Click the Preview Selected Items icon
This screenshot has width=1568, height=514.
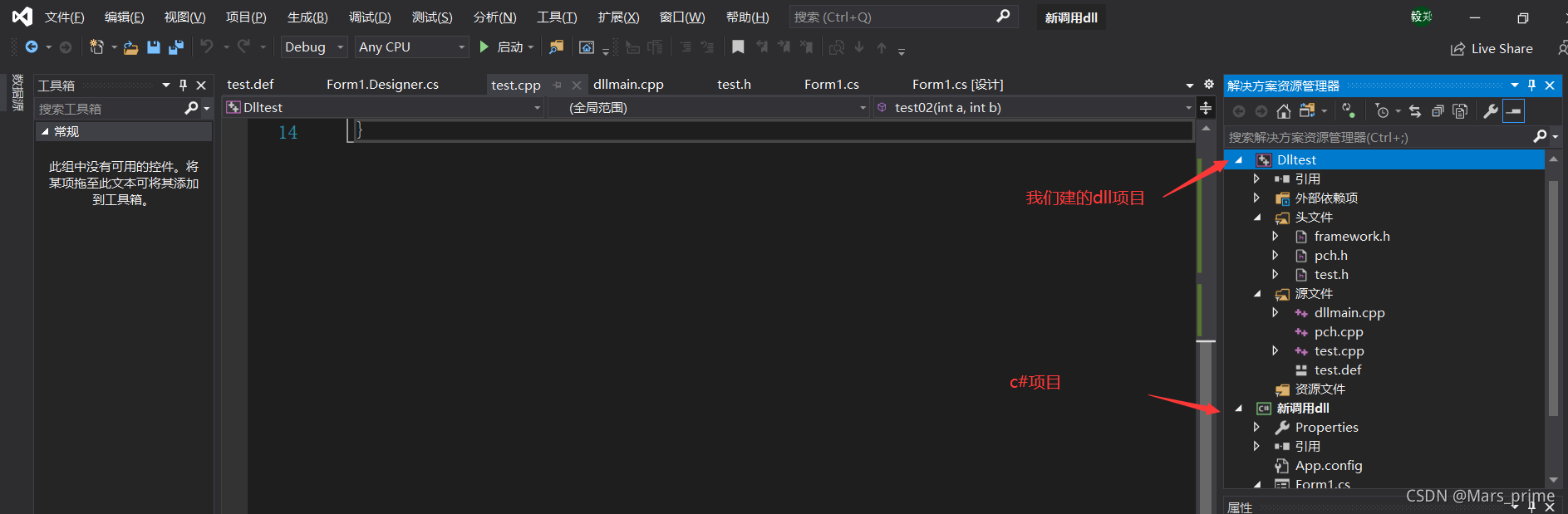1514,111
